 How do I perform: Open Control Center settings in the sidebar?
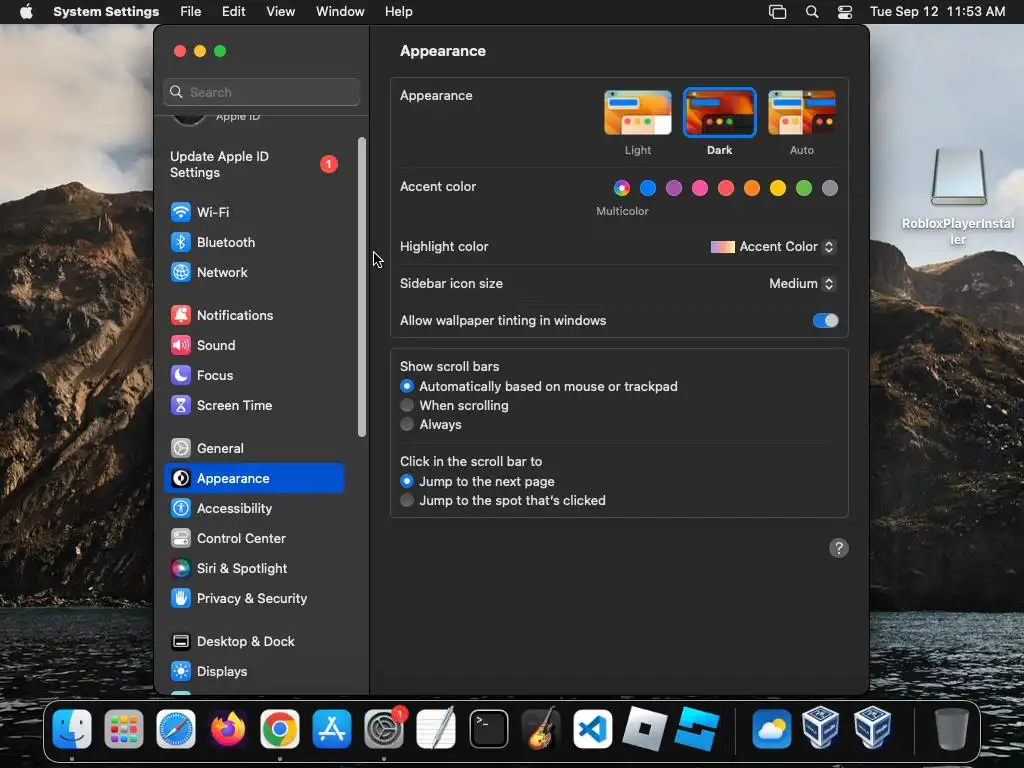tap(253, 539)
